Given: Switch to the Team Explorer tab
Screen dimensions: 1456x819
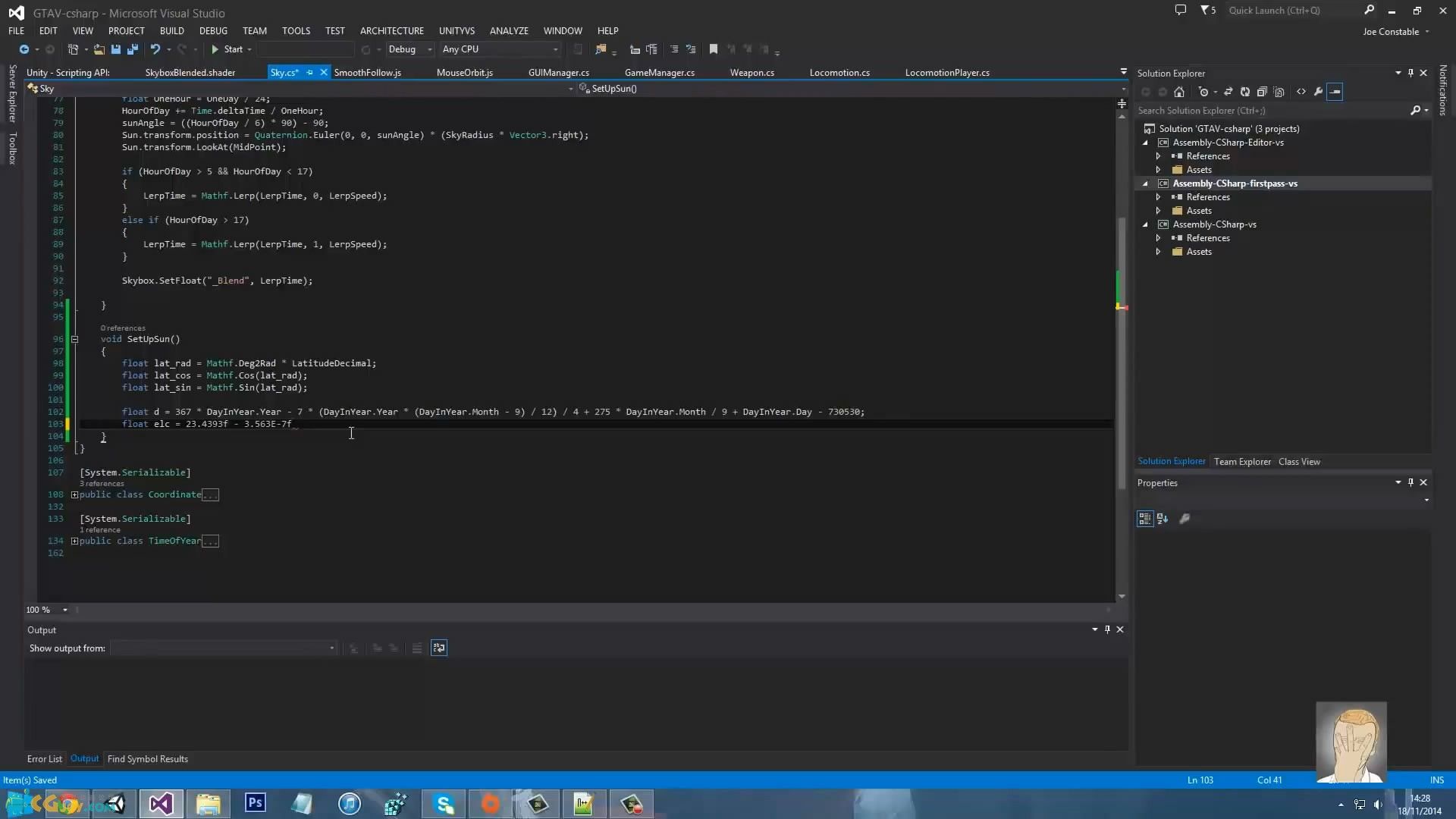Looking at the screenshot, I should click(x=1242, y=462).
